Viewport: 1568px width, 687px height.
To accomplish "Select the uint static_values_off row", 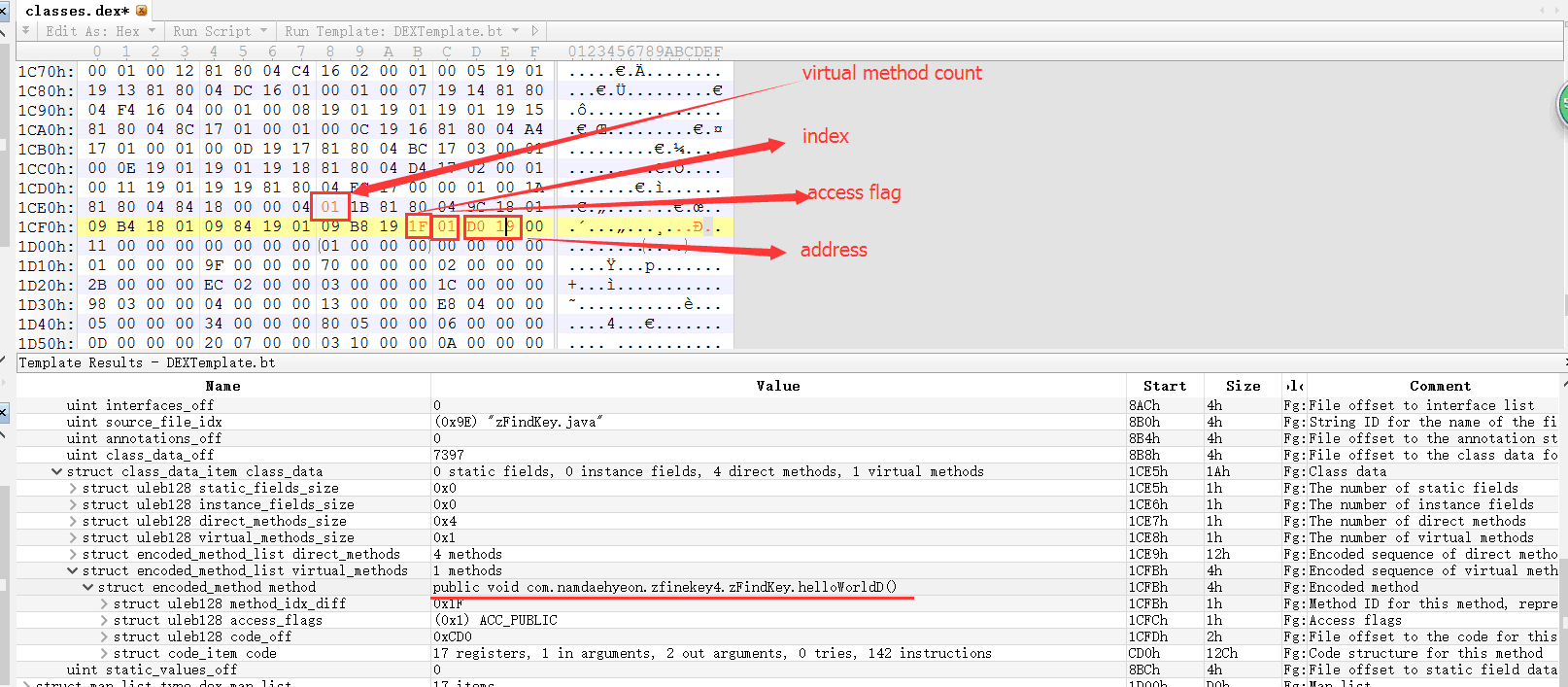I will click(787, 670).
